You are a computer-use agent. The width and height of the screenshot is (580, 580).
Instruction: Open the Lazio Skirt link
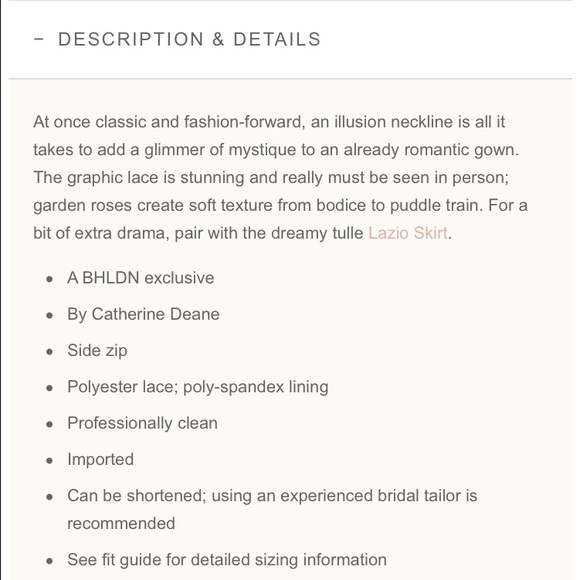pos(408,233)
